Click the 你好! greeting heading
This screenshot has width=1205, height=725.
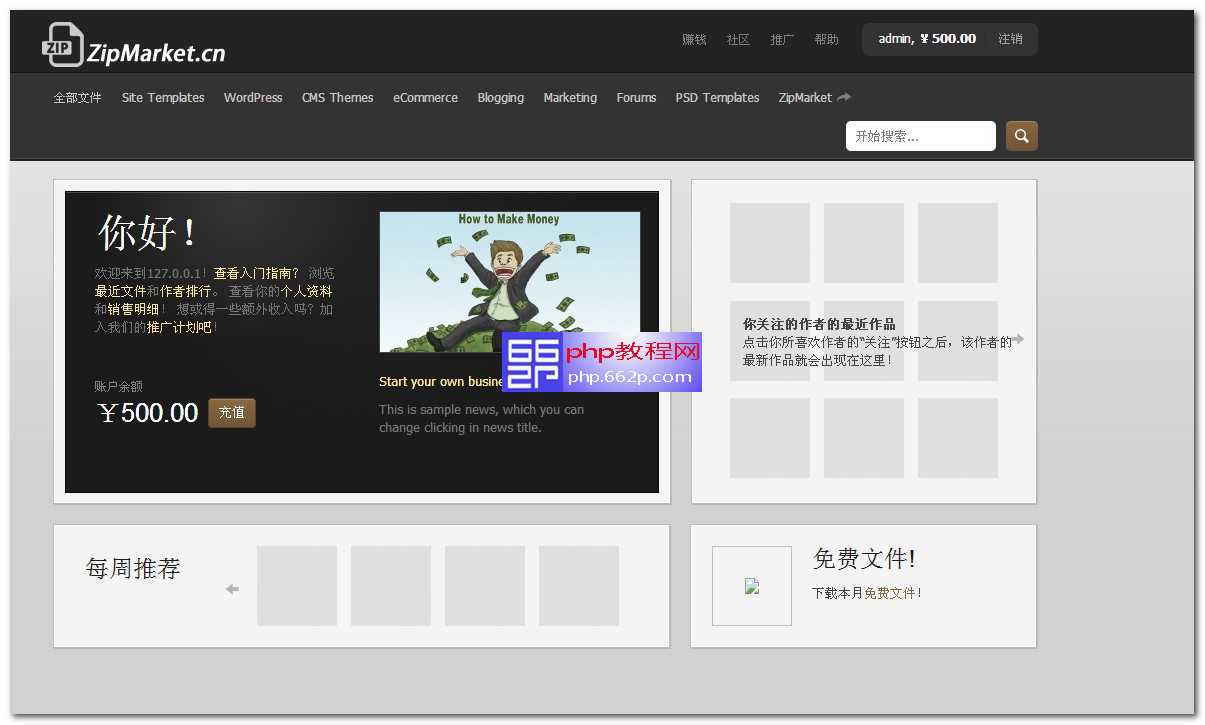pyautogui.click(x=147, y=233)
